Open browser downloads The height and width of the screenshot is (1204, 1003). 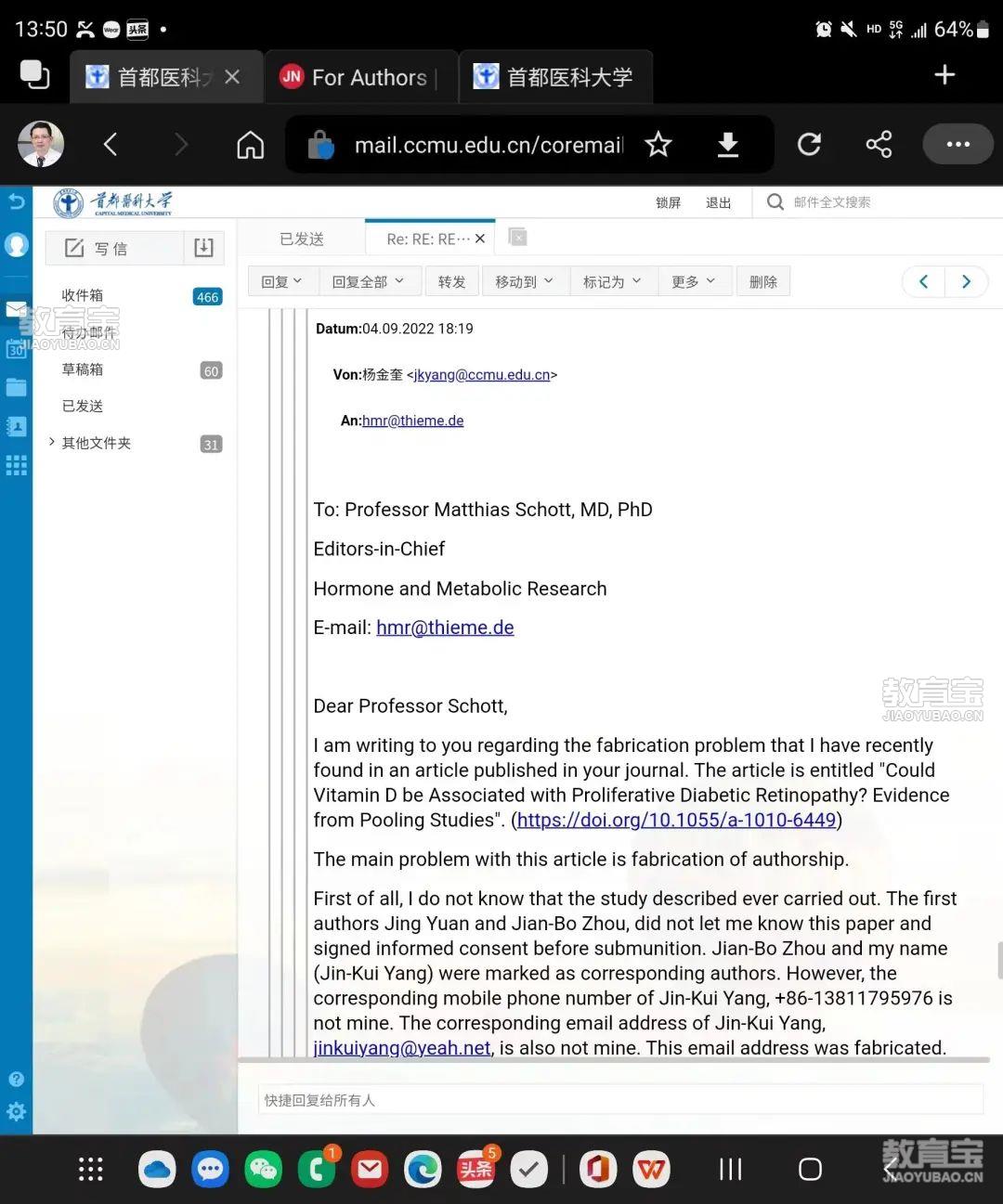(728, 144)
